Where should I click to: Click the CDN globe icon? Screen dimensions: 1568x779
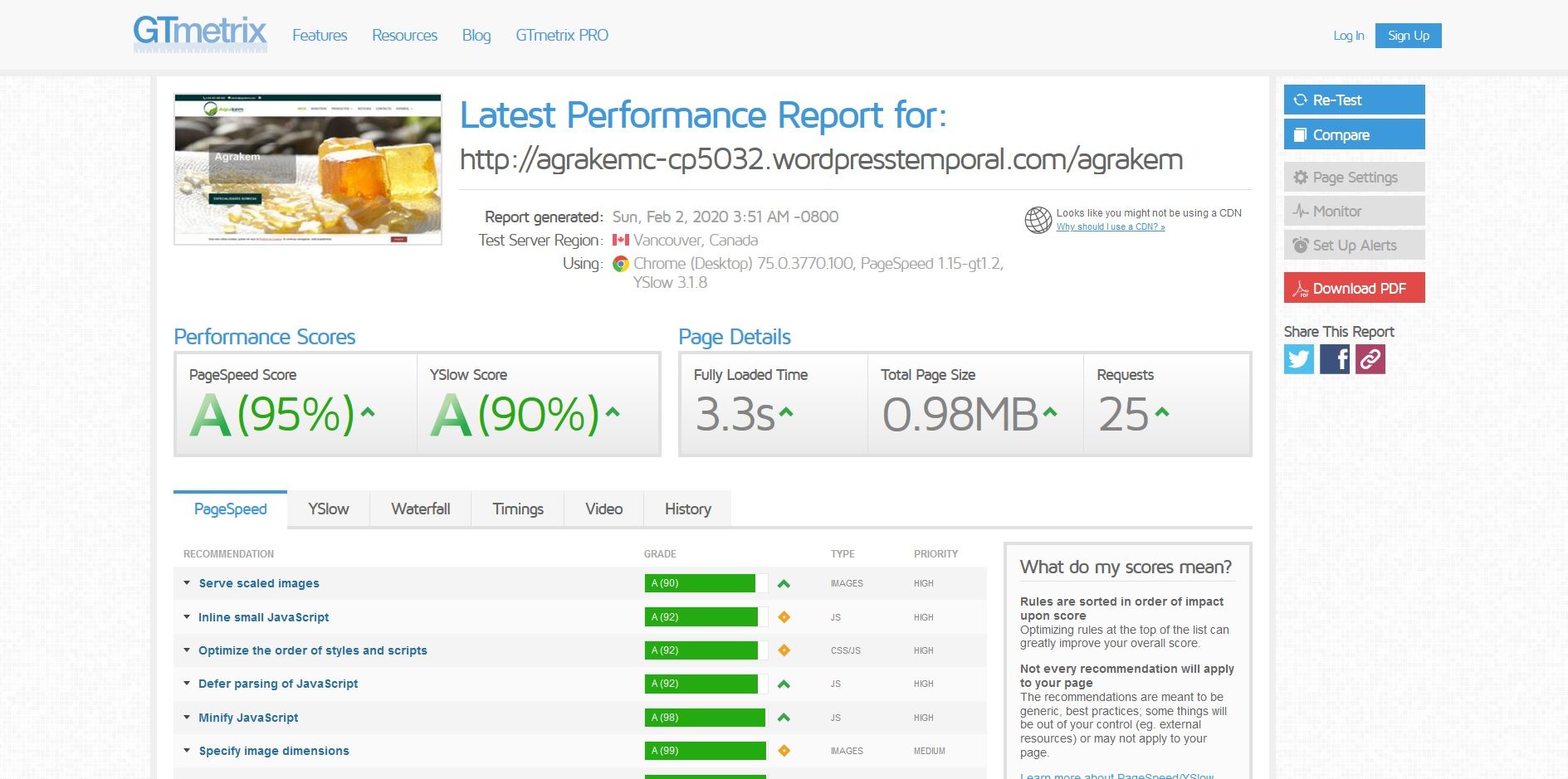point(1038,220)
